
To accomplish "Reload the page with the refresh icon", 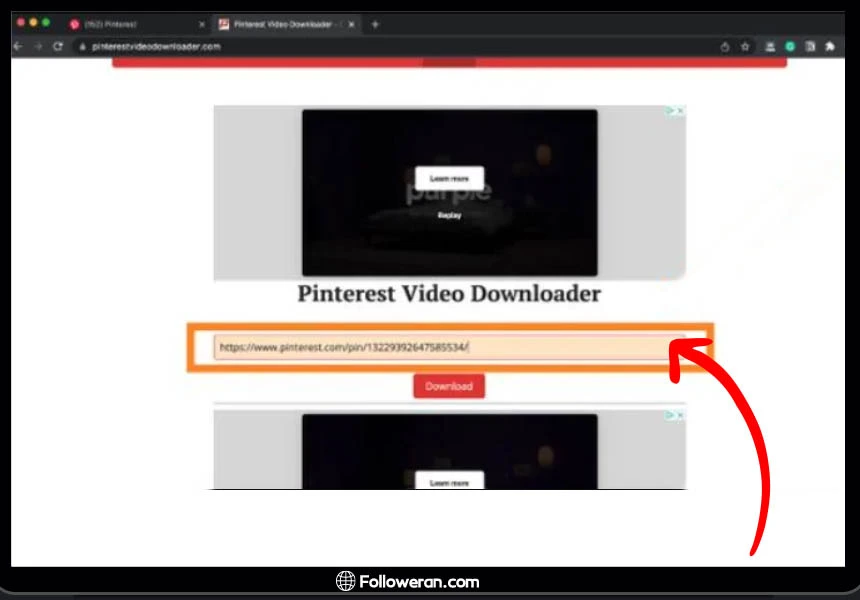I will point(58,46).
